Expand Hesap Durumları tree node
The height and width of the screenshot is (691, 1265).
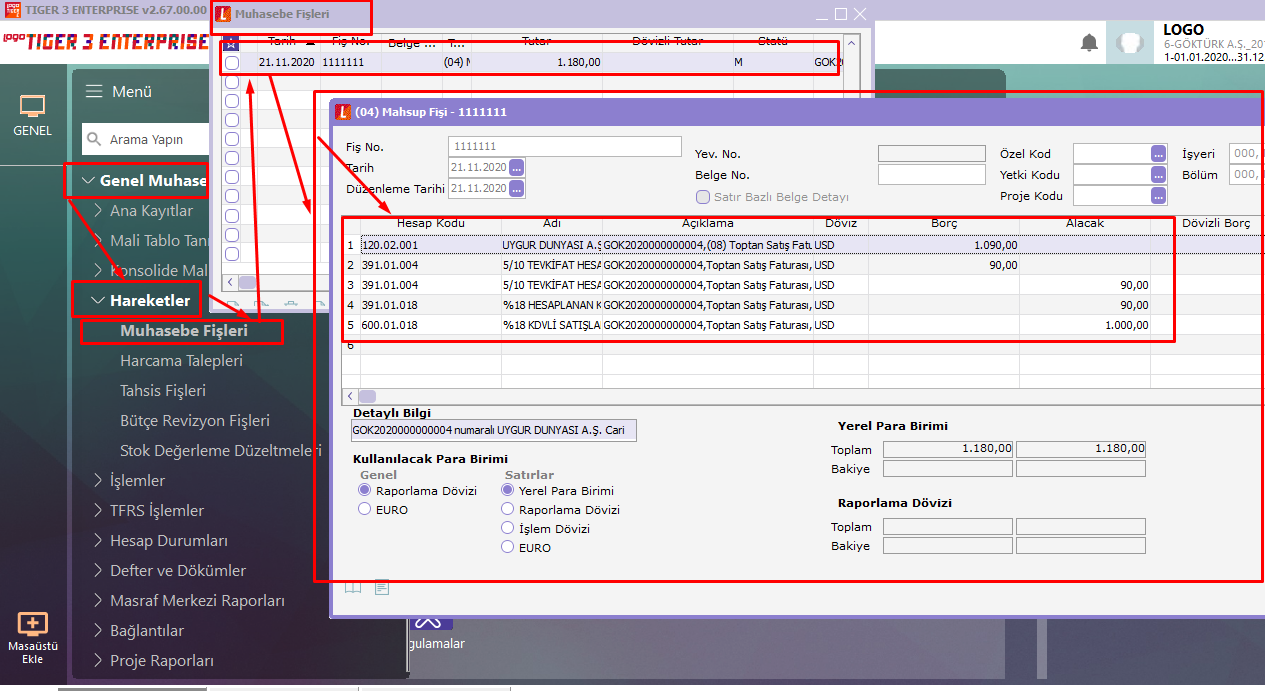(98, 541)
